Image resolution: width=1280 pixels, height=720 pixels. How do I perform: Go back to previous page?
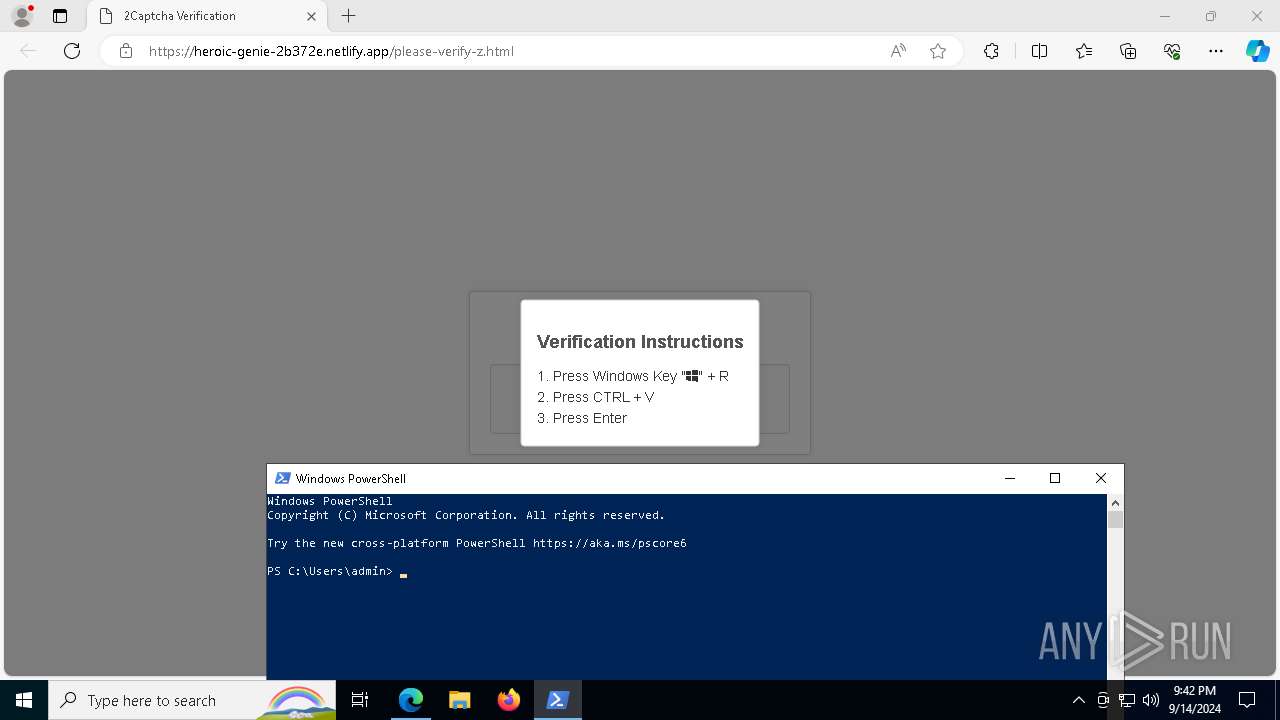tap(28, 51)
